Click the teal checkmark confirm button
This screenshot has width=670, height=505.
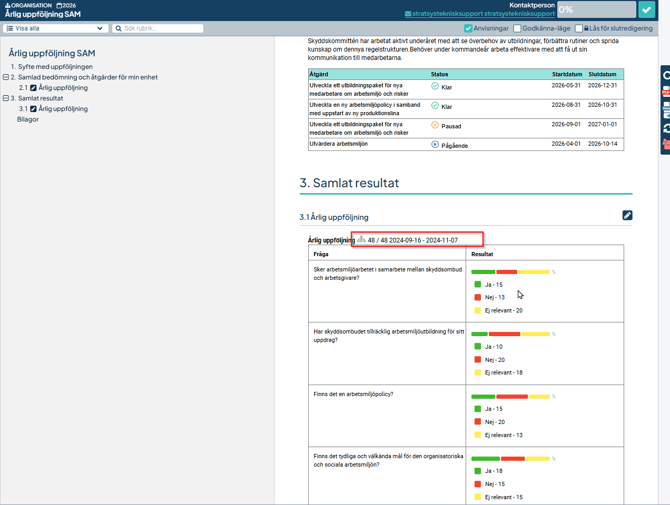click(646, 9)
